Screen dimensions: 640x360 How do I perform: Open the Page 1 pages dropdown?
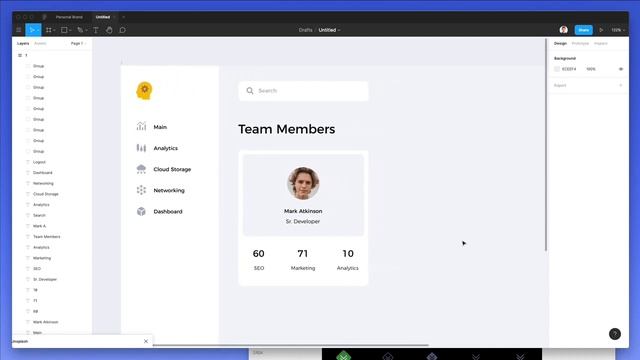point(78,43)
